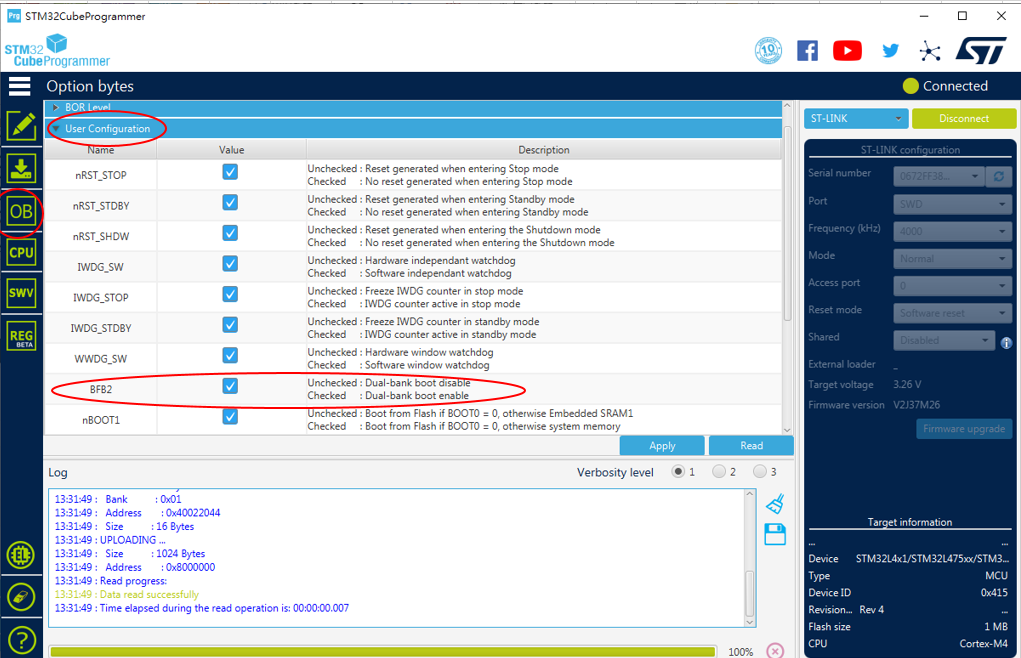Viewport: 1021px width, 658px height.
Task: Open the Reset mode dropdown
Action: (x=952, y=313)
